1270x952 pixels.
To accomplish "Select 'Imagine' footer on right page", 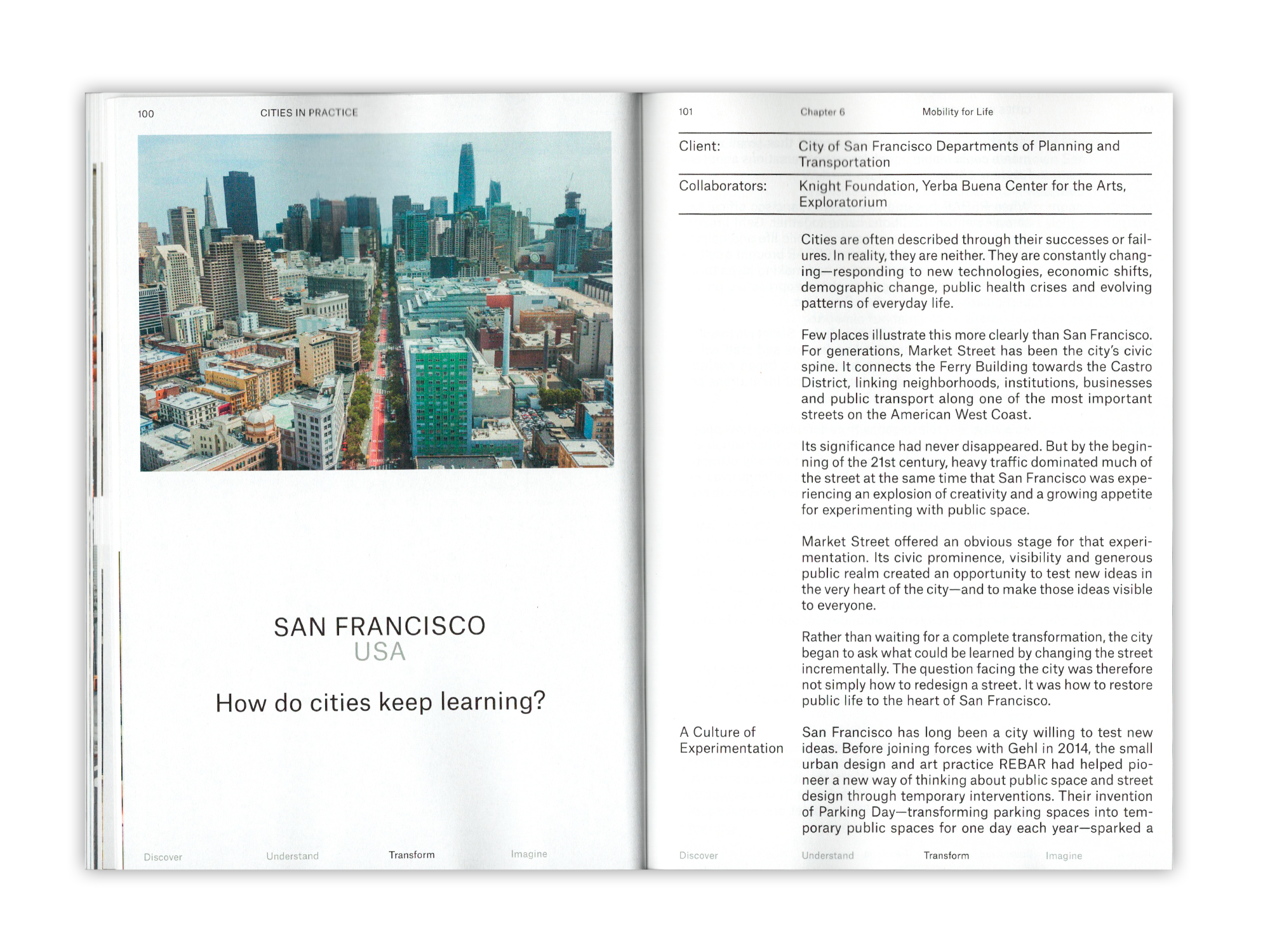I will point(1064,856).
